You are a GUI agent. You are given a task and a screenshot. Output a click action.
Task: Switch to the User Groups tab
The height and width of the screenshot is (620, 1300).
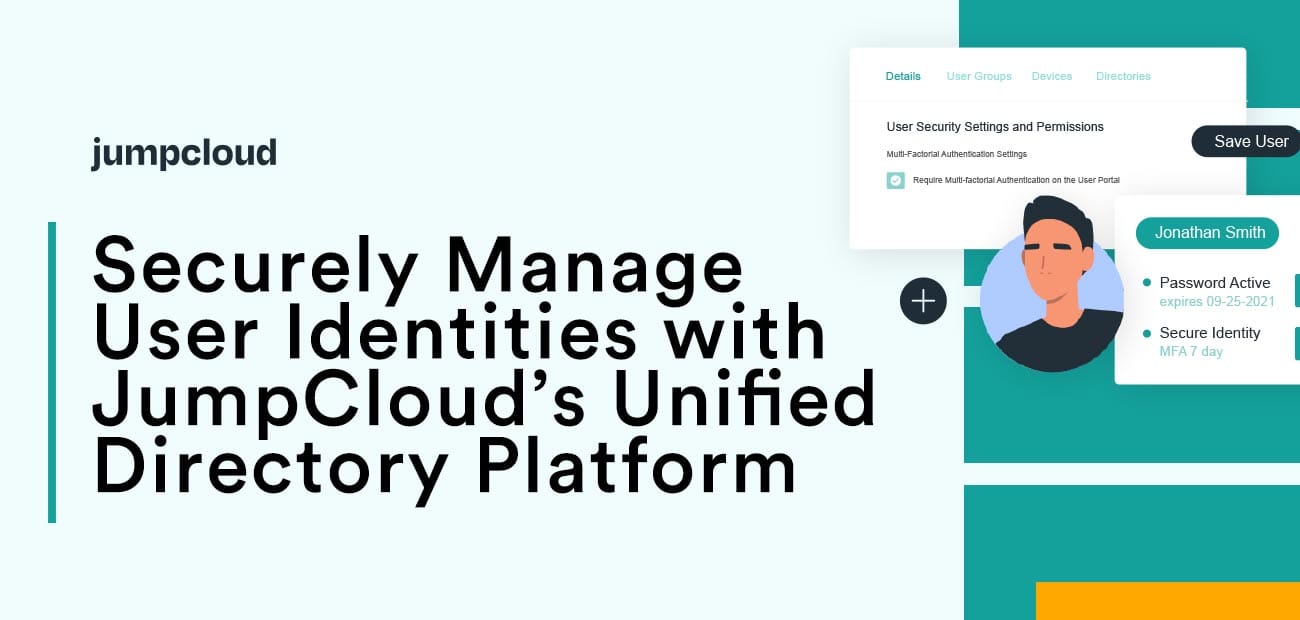pos(979,76)
